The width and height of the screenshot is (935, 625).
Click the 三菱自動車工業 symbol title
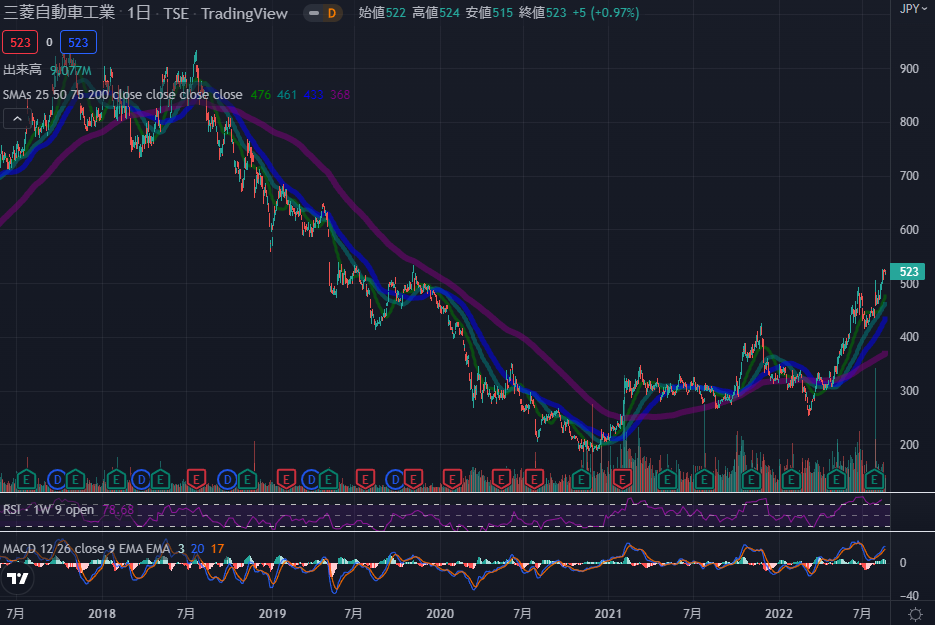coord(59,13)
